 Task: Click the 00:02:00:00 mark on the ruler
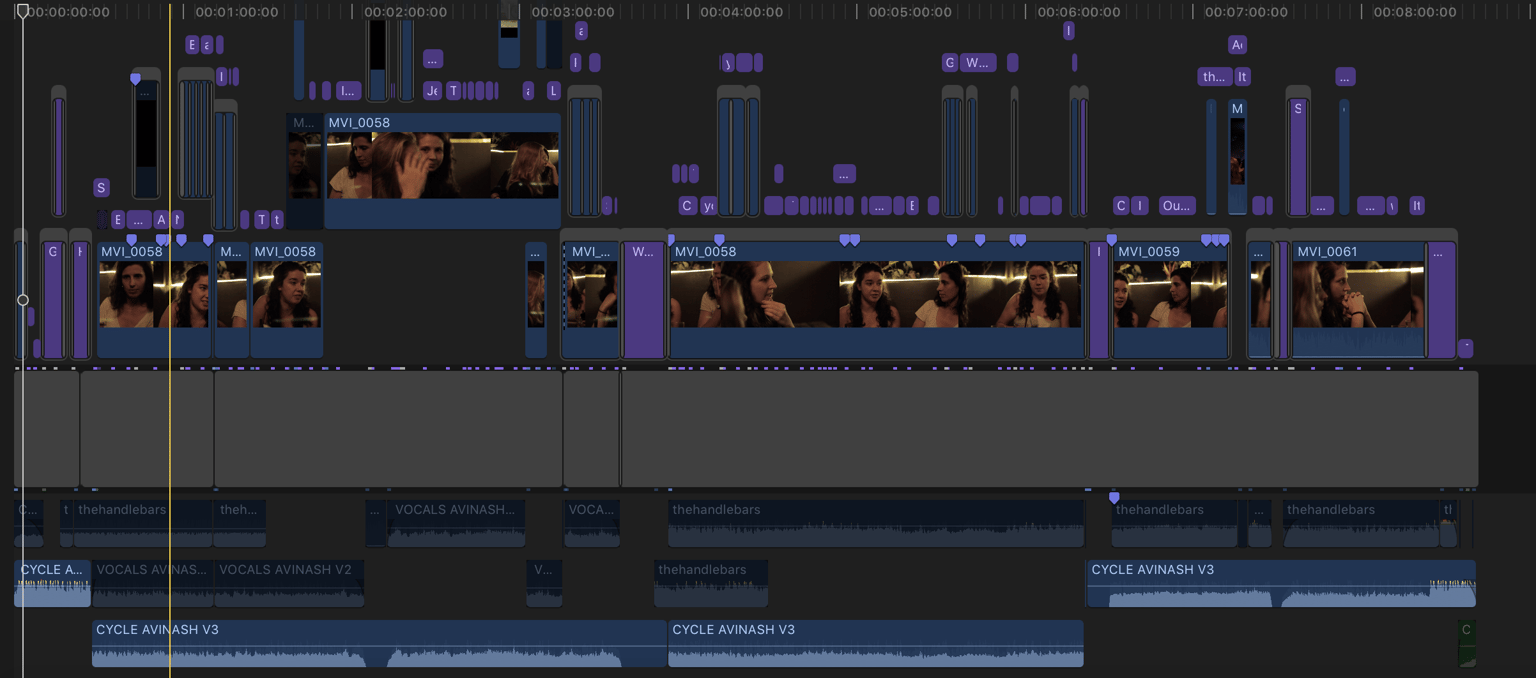click(x=405, y=12)
